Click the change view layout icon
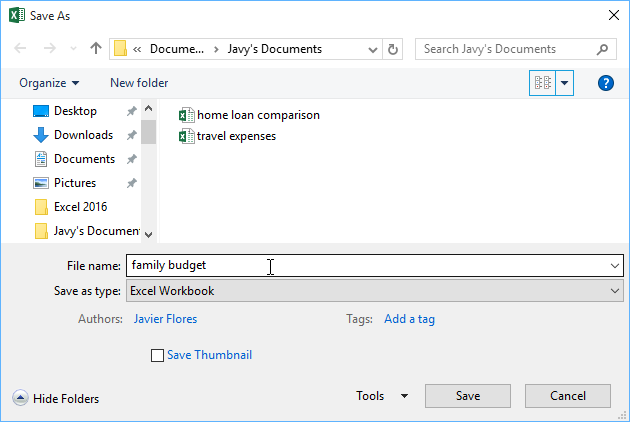 542,83
